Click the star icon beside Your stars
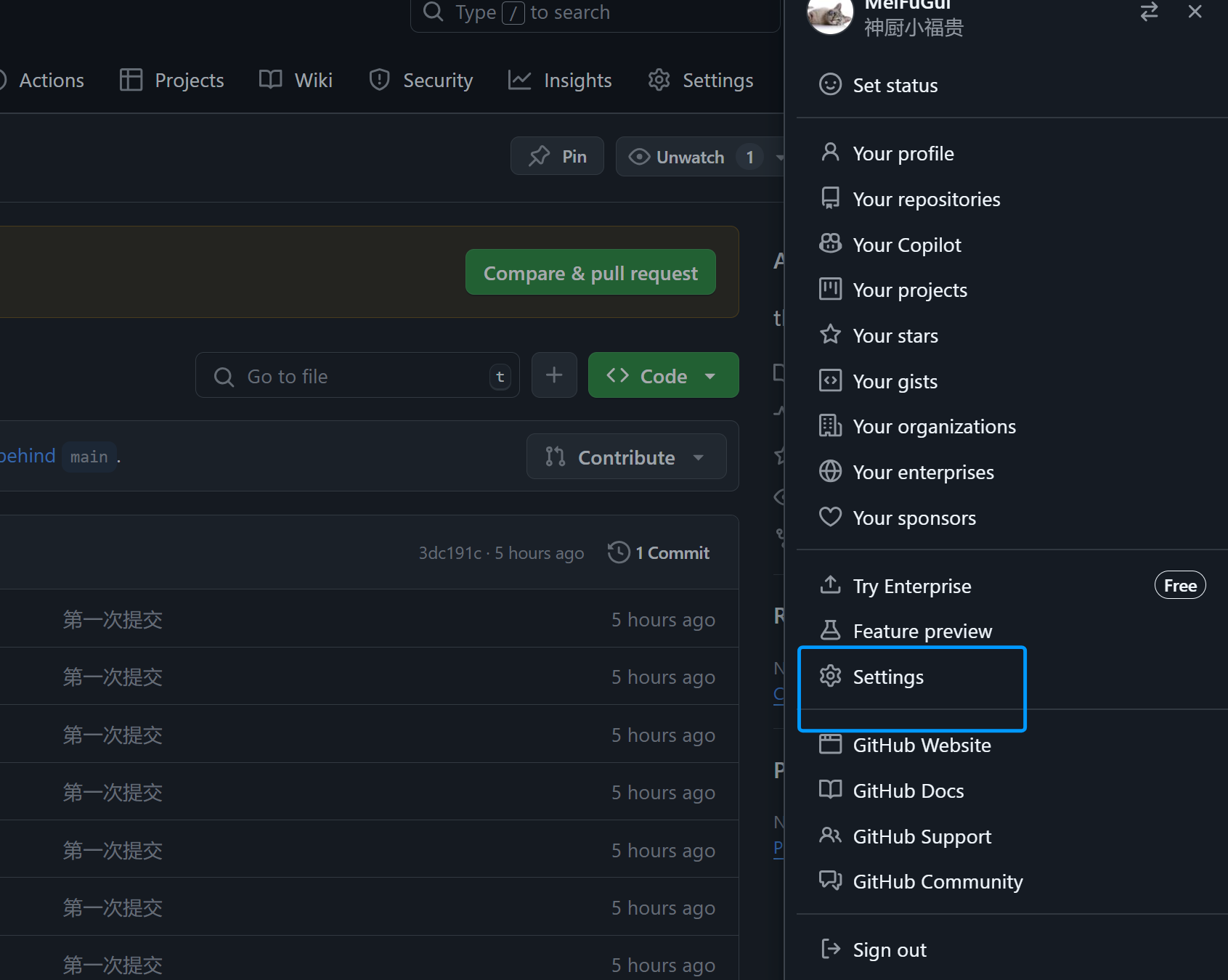The width and height of the screenshot is (1228, 980). (830, 335)
